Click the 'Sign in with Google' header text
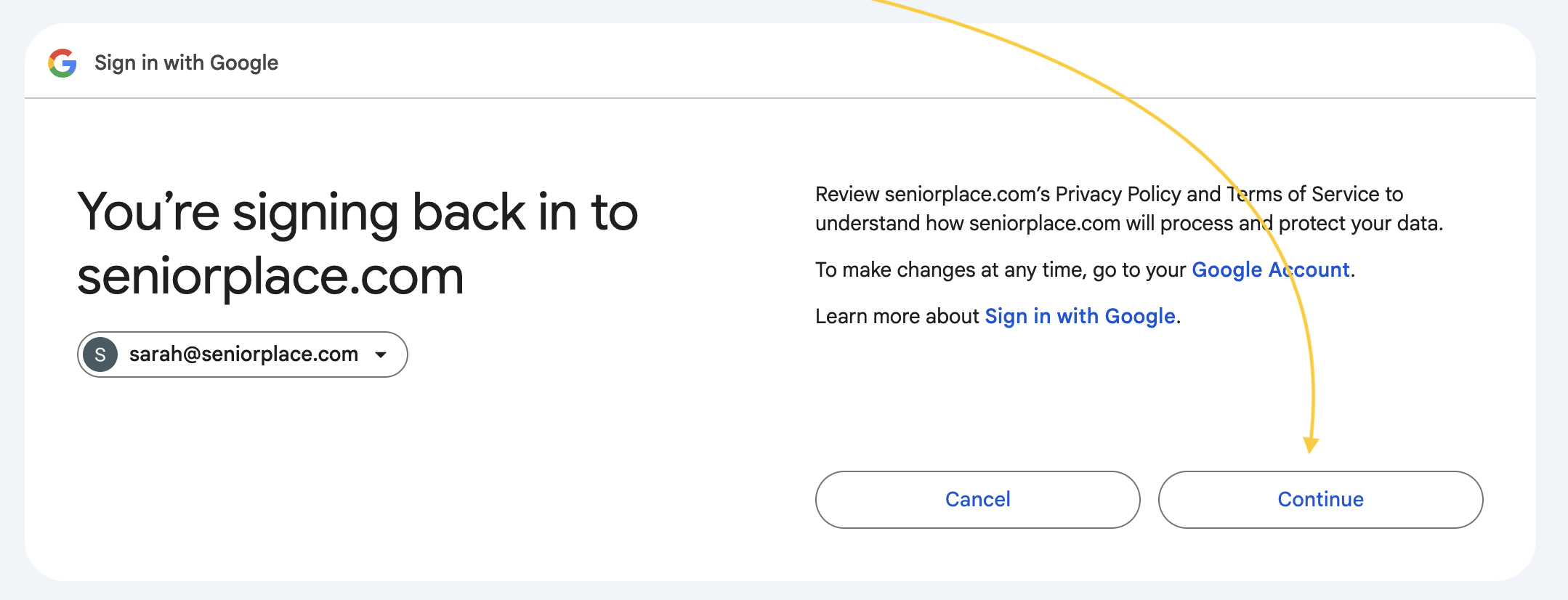This screenshot has width=1568, height=600. tap(186, 63)
